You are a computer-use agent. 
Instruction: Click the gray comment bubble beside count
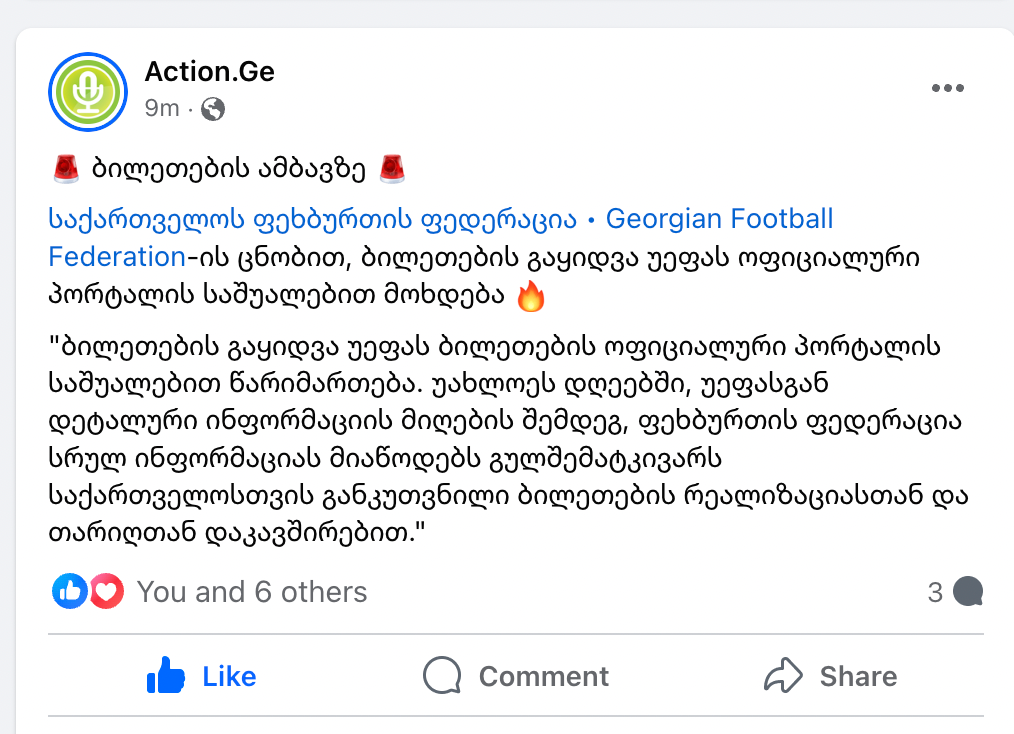[967, 592]
